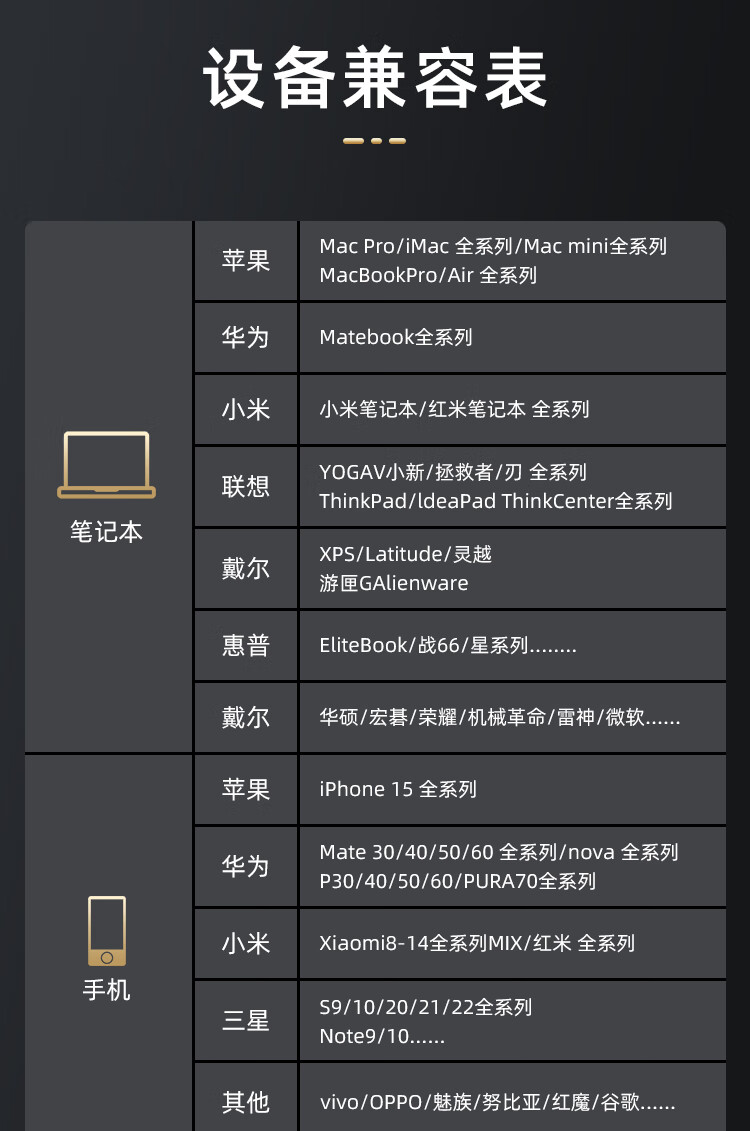
Task: Click the Matebook全系列 text
Action: pos(396,337)
